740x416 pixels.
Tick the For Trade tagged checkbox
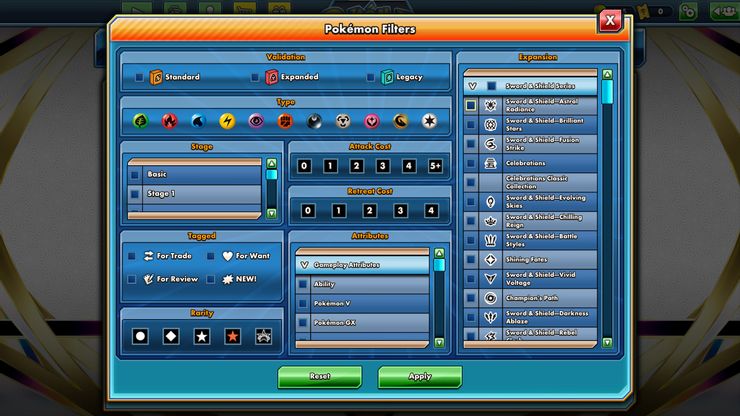click(132, 256)
